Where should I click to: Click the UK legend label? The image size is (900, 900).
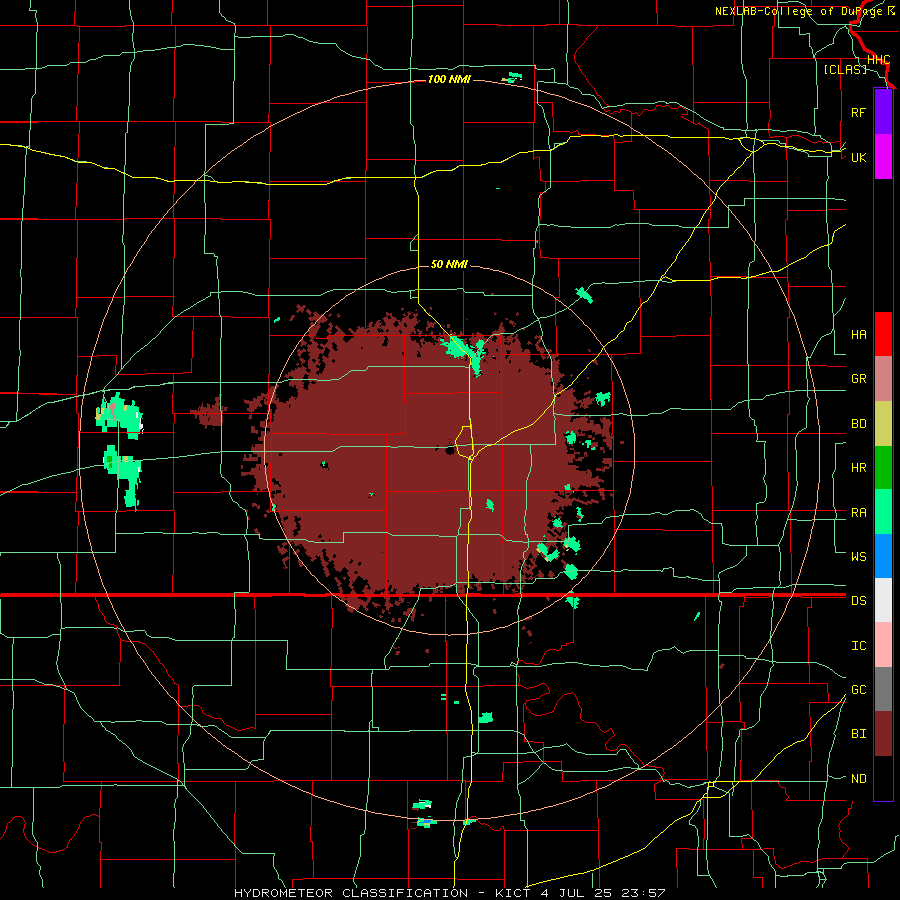858,157
